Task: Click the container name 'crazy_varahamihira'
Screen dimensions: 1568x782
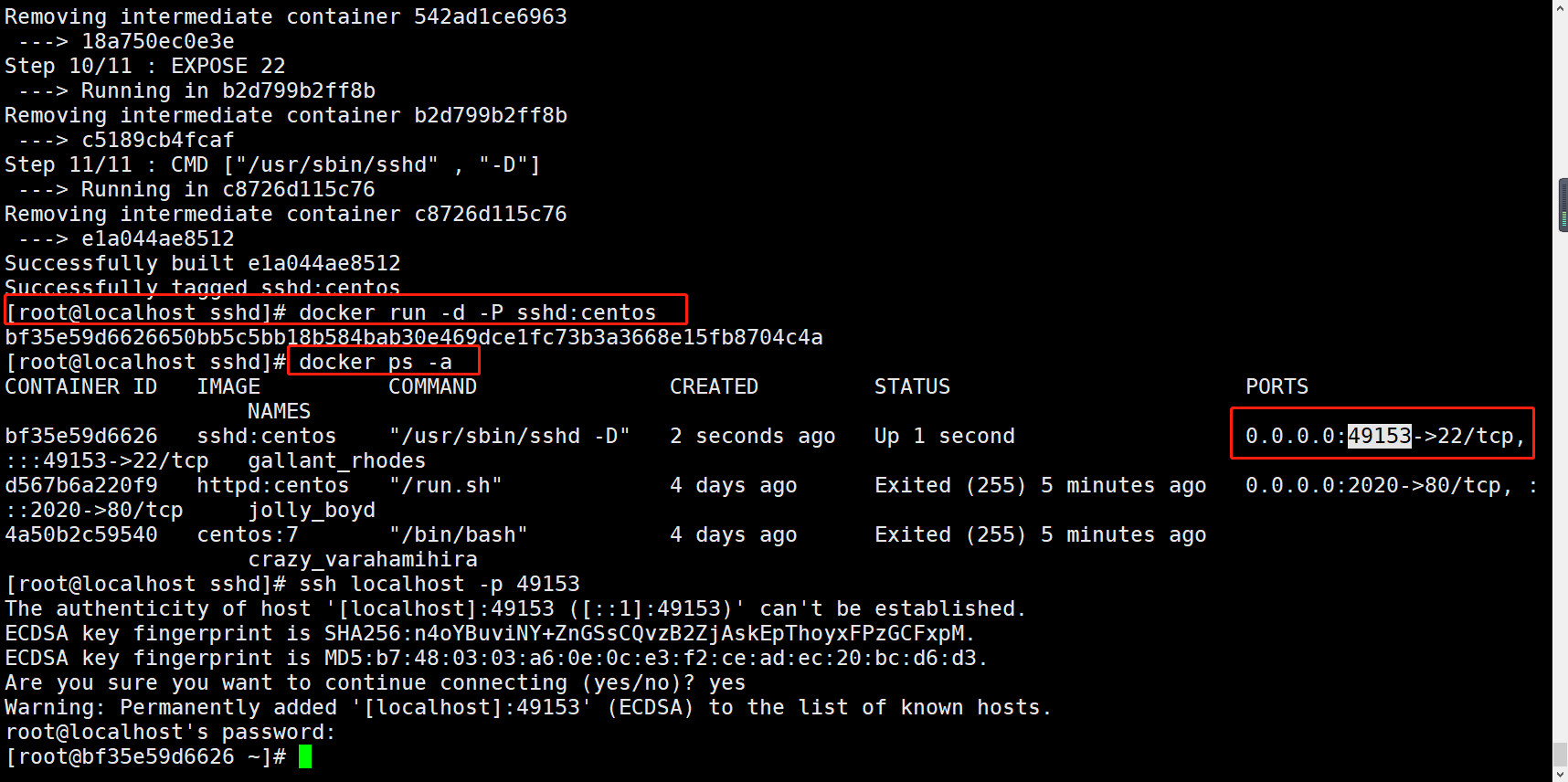Action: pyautogui.click(x=363, y=559)
